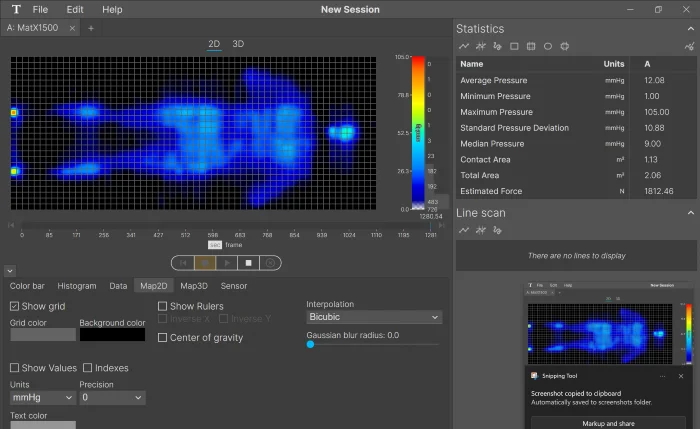The image size is (700, 429).
Task: Click the line chart icon under Line scan
Action: point(464,230)
